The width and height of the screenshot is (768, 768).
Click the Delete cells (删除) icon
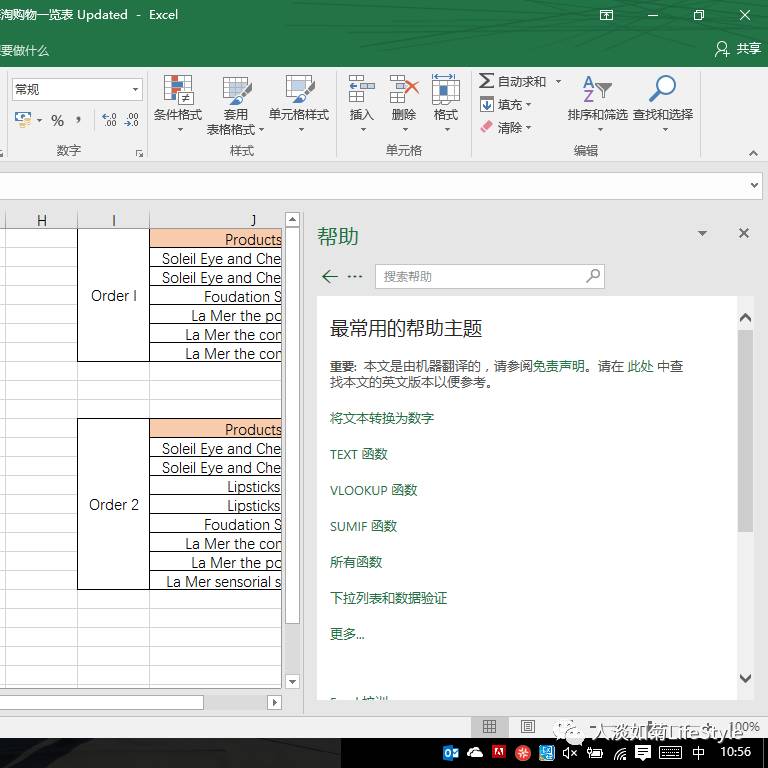click(404, 104)
